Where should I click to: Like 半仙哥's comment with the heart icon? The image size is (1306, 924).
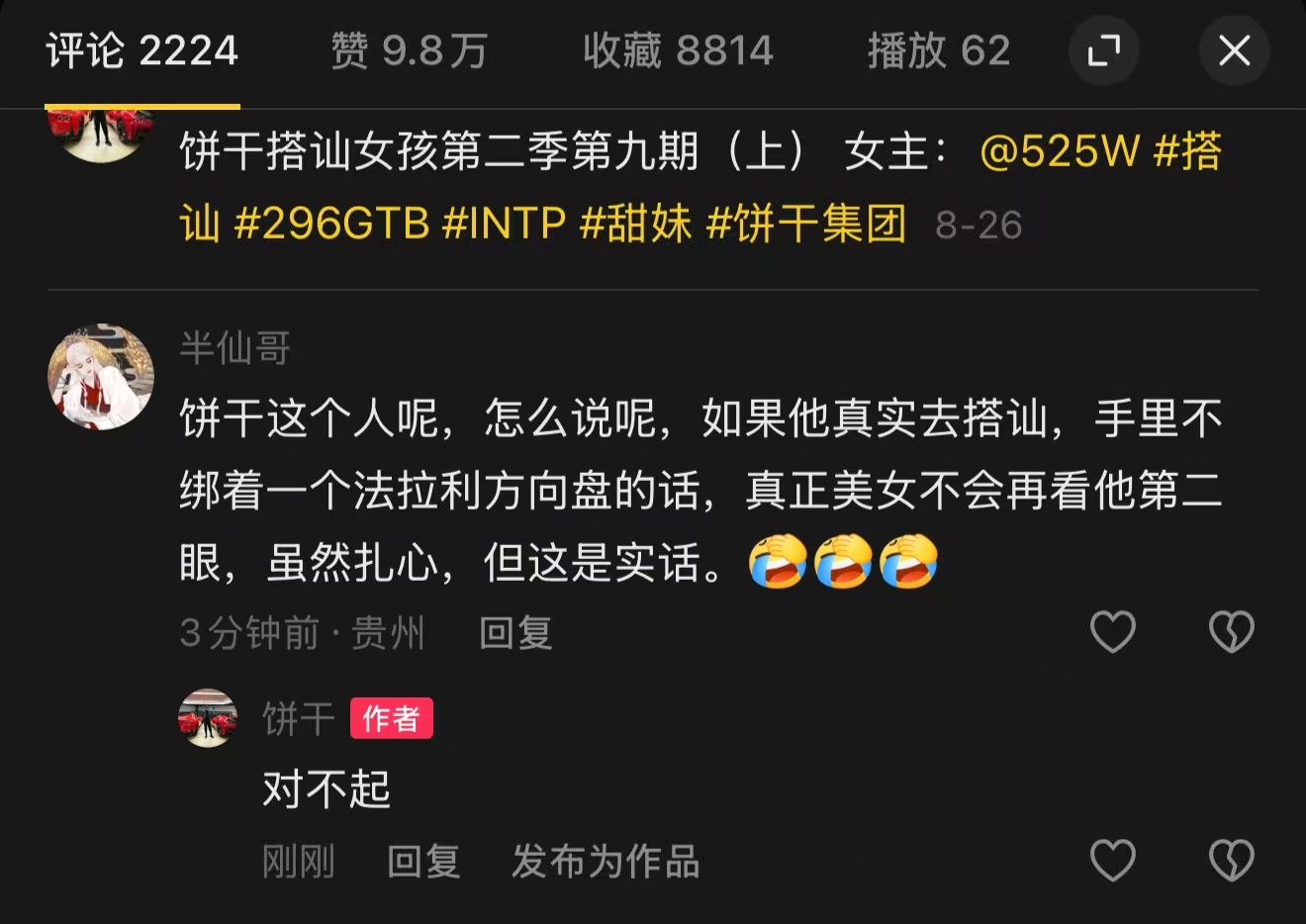pyautogui.click(x=1112, y=631)
